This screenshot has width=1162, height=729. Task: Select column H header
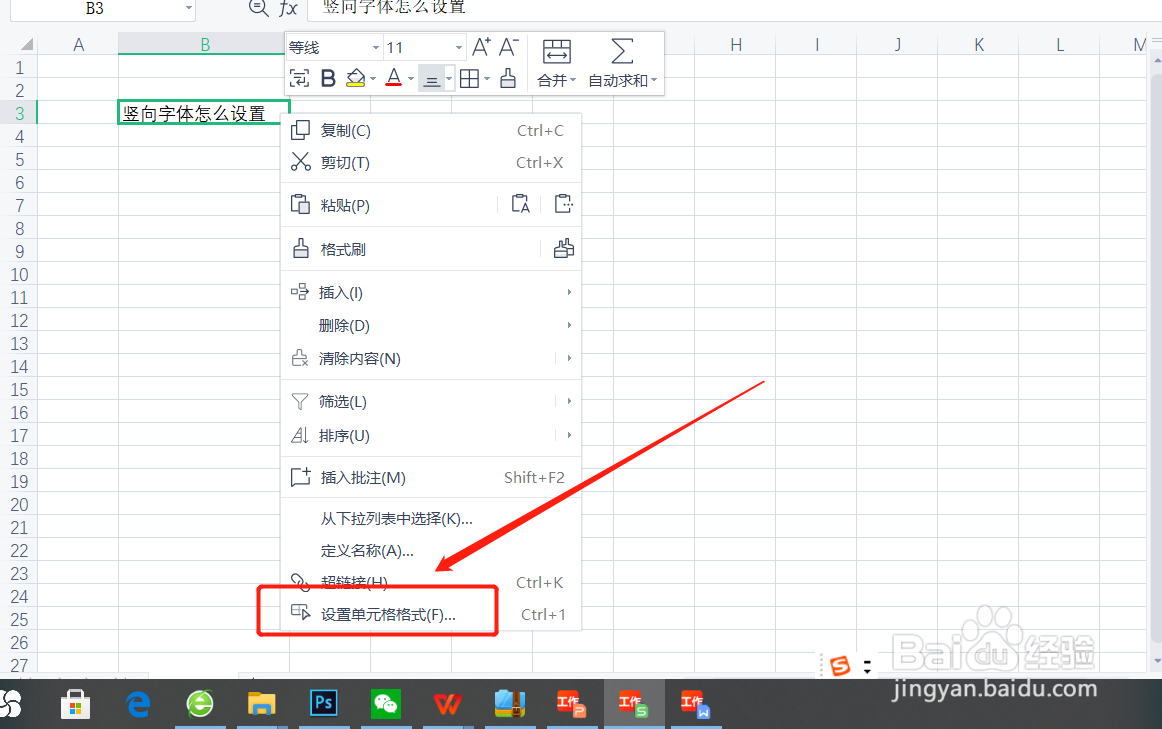point(735,44)
